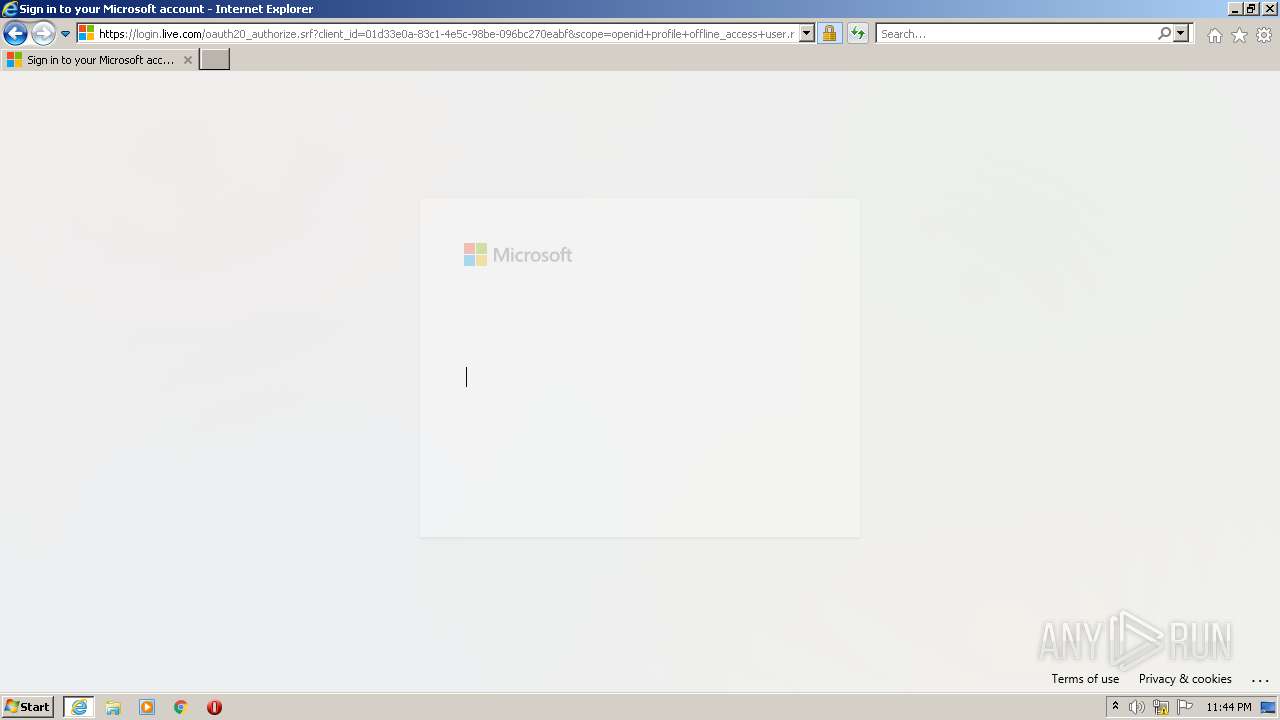Open the Windows Start menu
This screenshot has width=1280, height=720.
(x=28, y=707)
